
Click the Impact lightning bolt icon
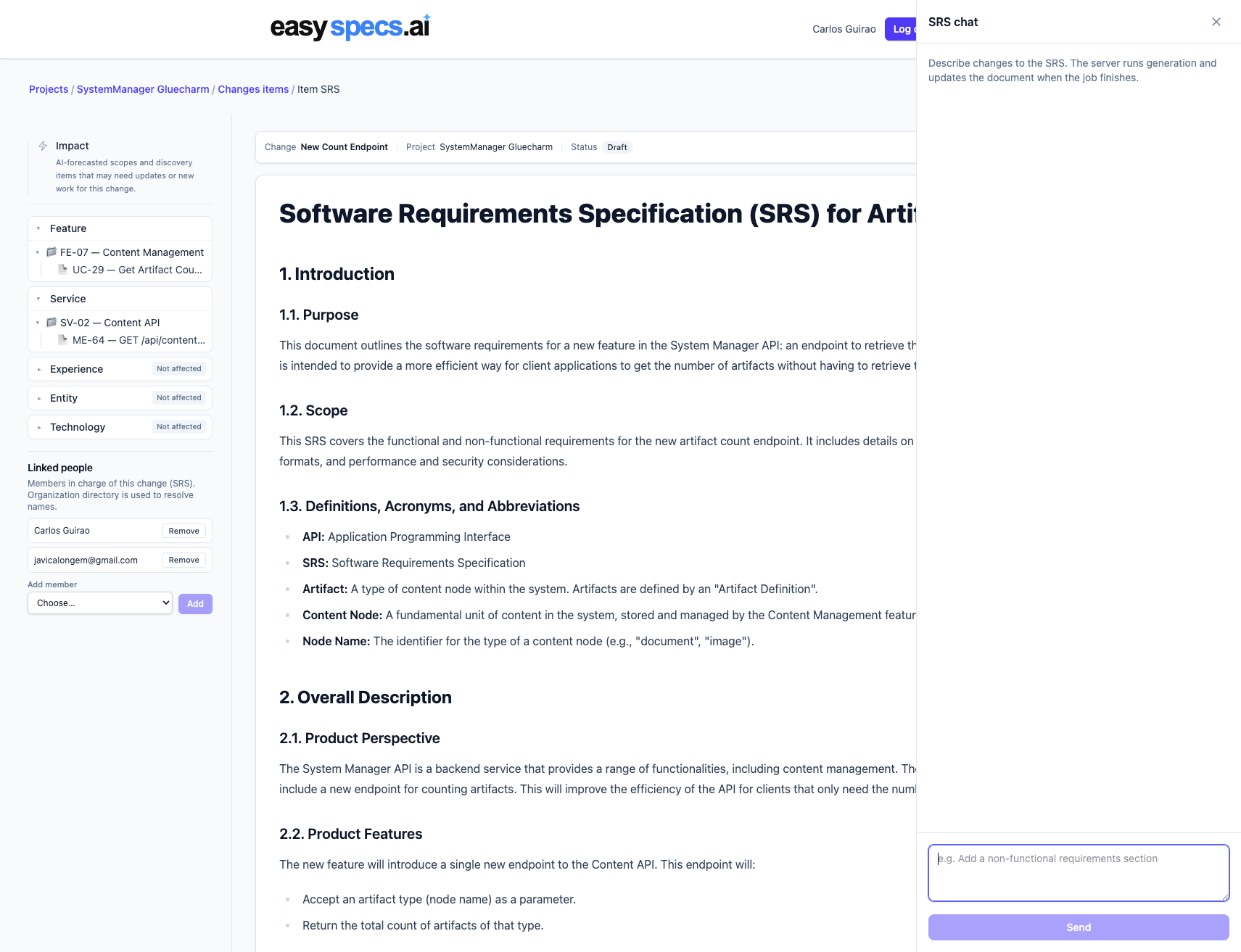[42, 146]
